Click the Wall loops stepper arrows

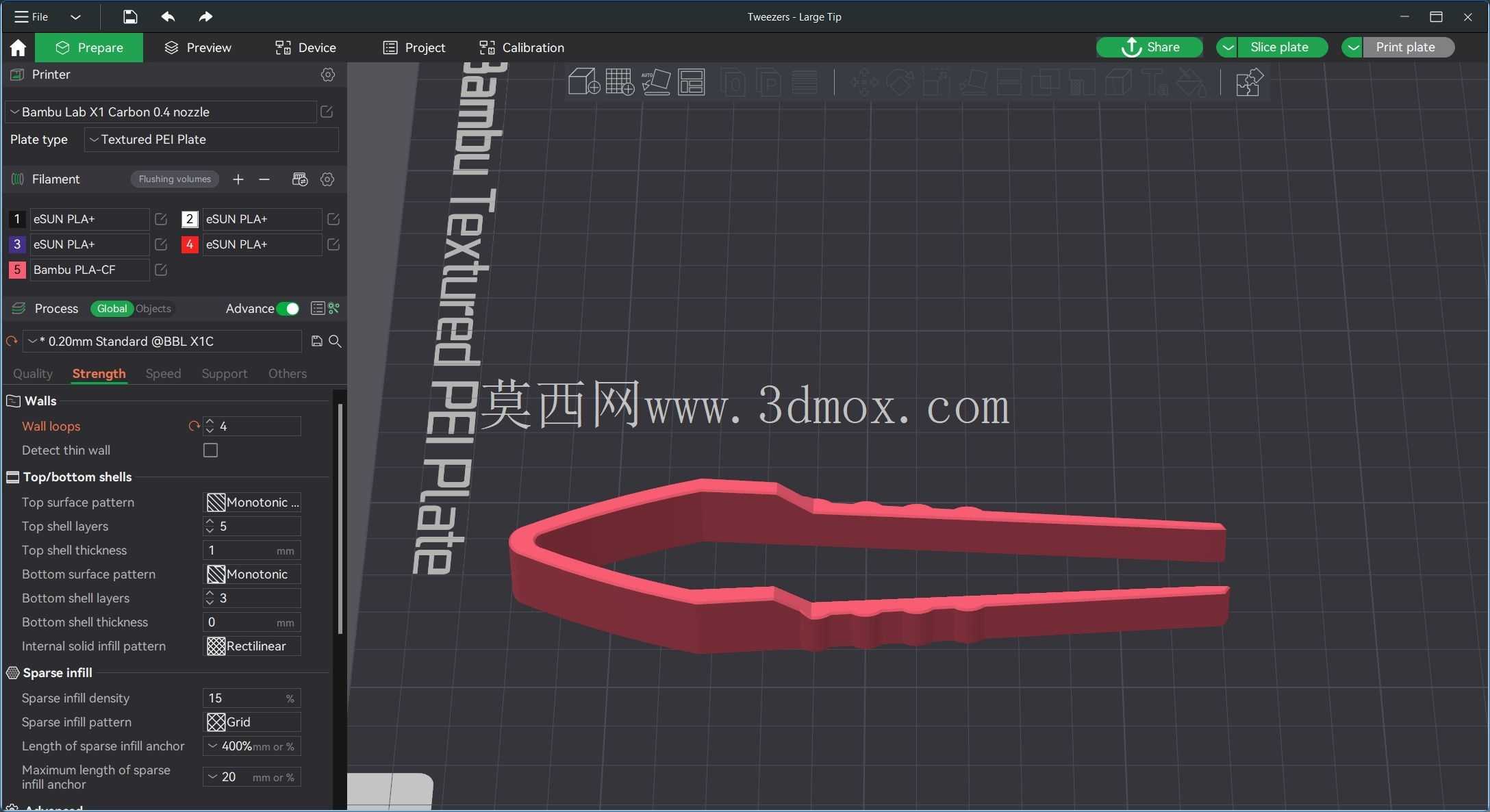tap(210, 426)
